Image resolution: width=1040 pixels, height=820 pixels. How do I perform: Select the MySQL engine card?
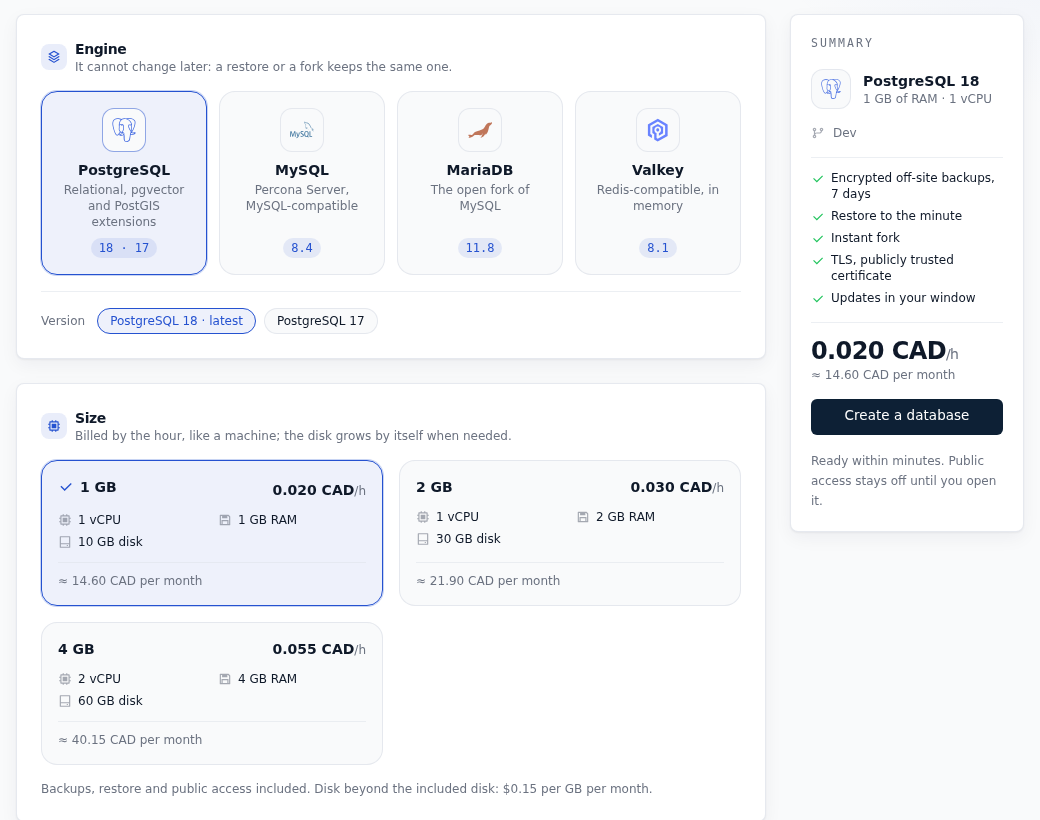click(302, 182)
